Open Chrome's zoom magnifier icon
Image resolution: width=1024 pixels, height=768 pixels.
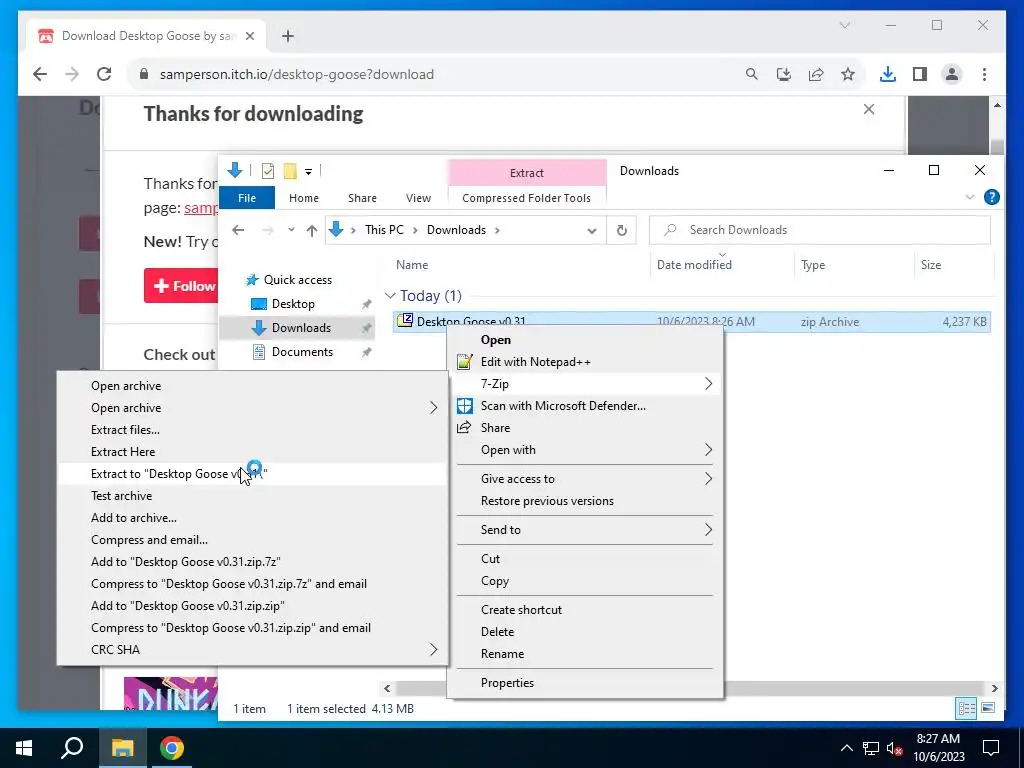point(752,74)
